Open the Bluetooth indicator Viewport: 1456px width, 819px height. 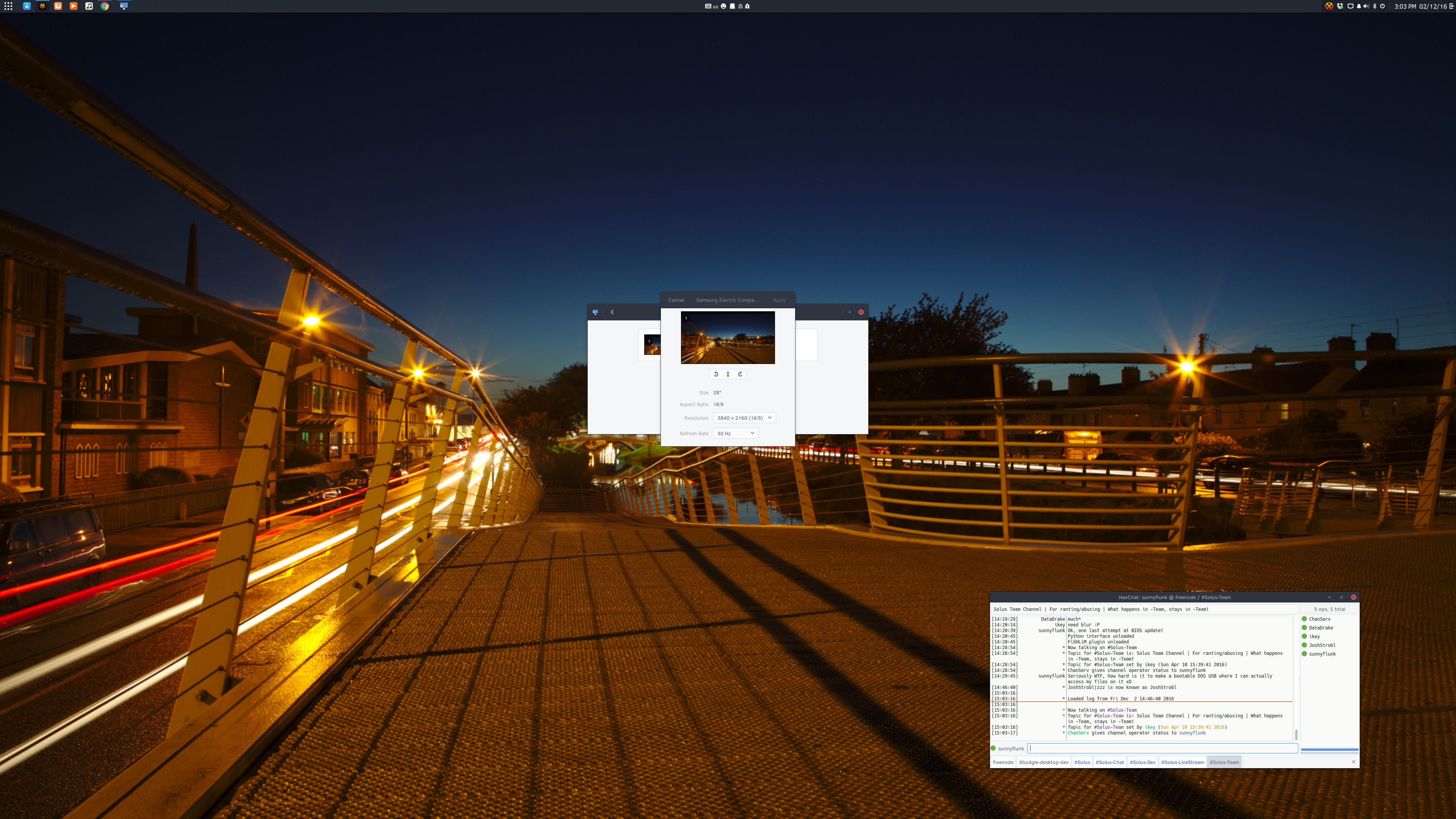tap(1374, 6)
